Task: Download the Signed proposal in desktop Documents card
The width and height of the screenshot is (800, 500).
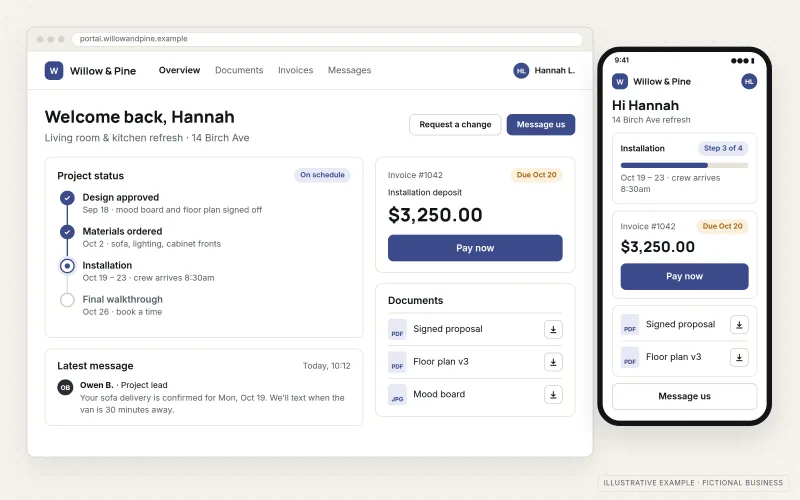Action: (553, 330)
